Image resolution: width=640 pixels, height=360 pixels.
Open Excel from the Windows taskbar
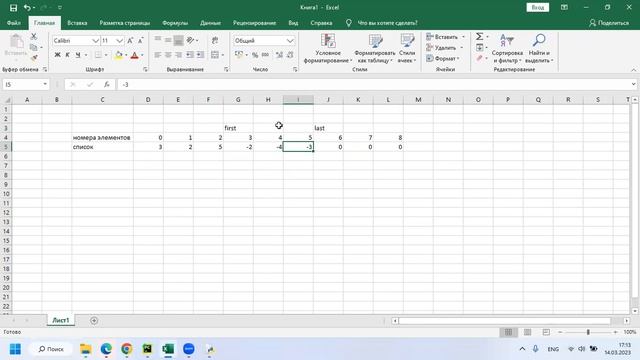168,349
